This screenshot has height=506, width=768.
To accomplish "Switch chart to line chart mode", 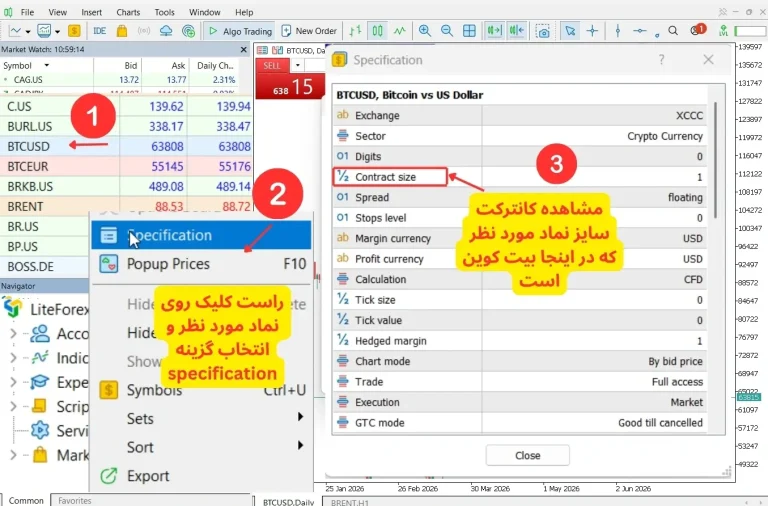I will coord(400,31).
